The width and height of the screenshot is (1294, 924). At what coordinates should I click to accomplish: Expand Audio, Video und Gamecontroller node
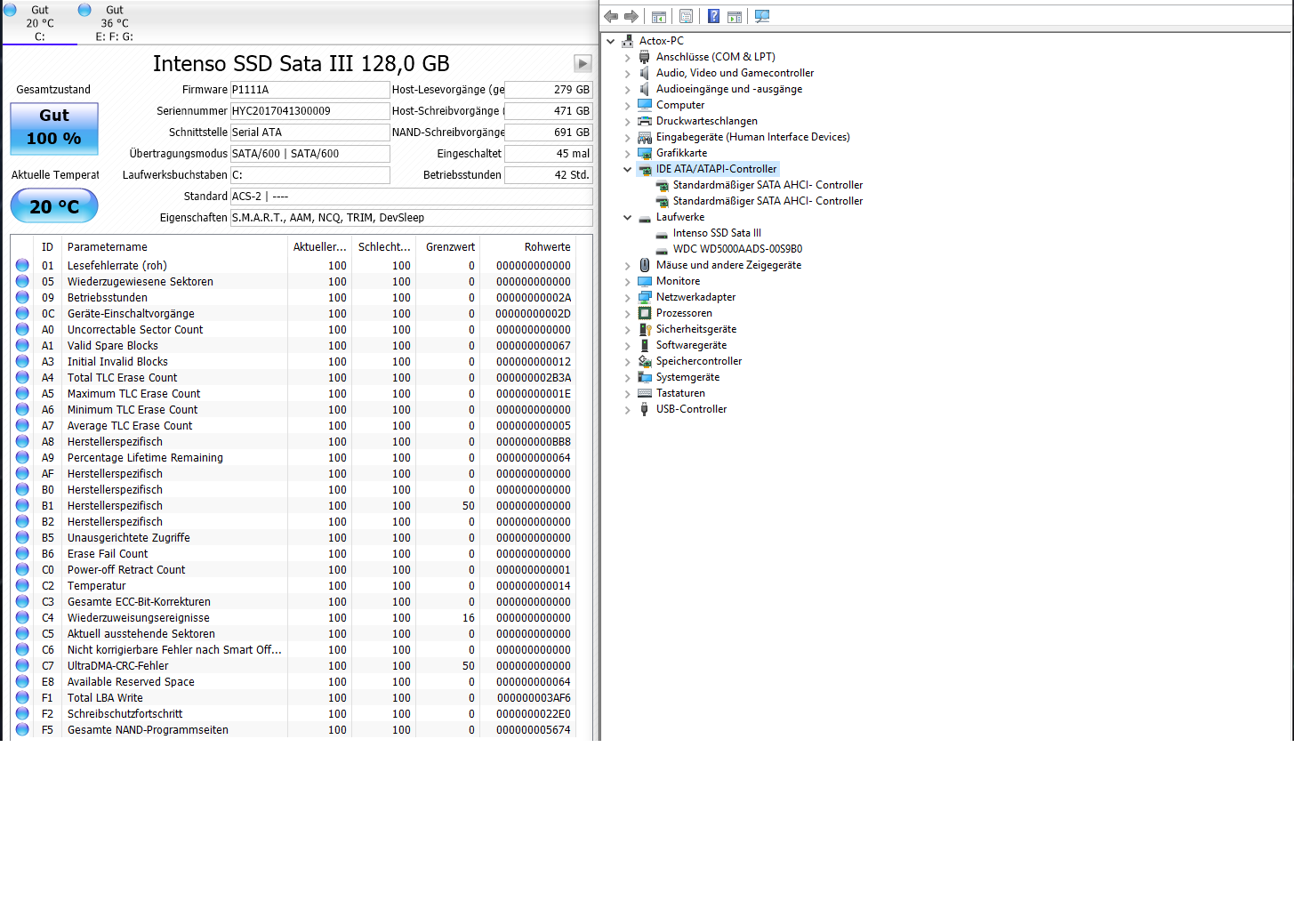(x=627, y=73)
